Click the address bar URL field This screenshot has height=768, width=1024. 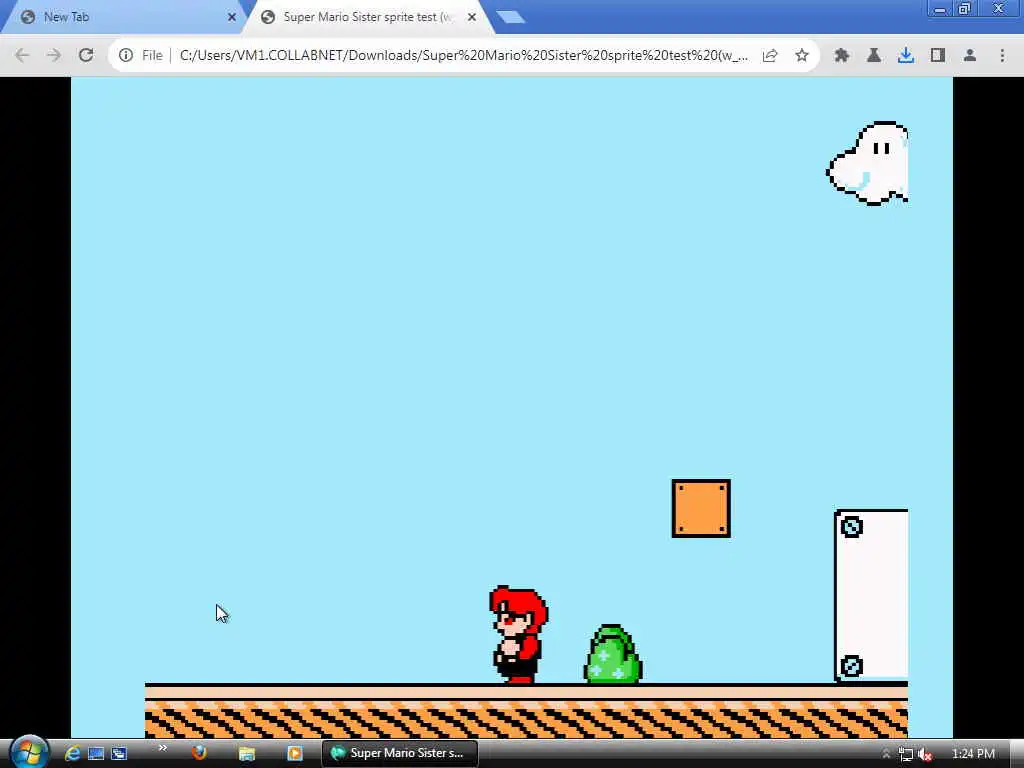[464, 56]
